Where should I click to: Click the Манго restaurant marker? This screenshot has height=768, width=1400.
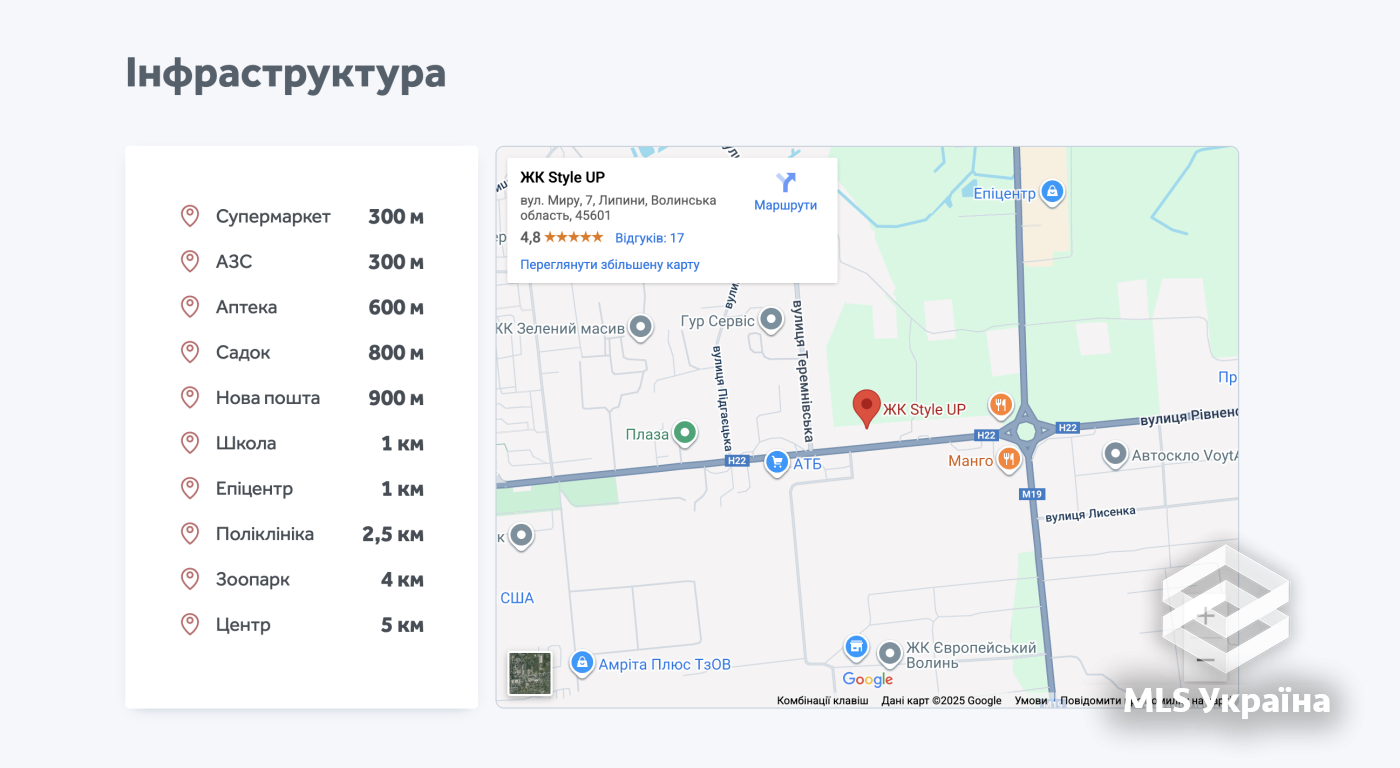pos(1008,459)
